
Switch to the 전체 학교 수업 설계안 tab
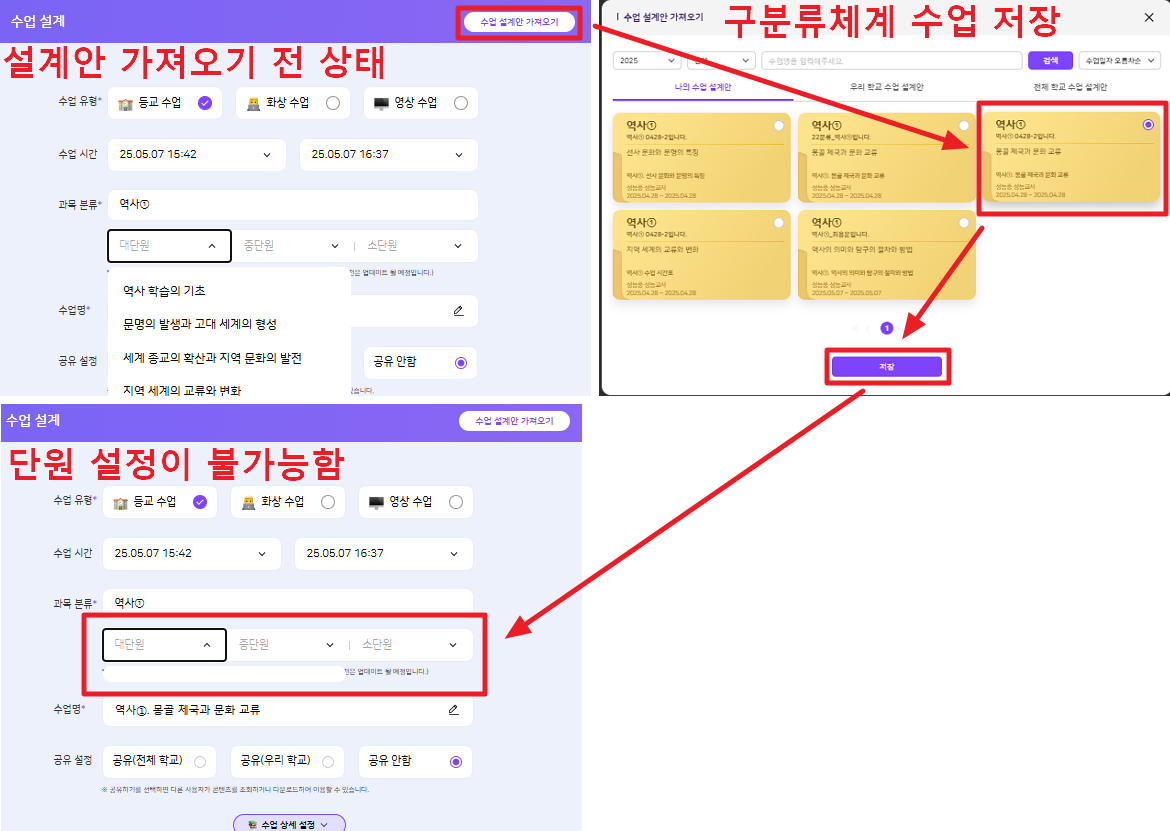[x=1070, y=87]
